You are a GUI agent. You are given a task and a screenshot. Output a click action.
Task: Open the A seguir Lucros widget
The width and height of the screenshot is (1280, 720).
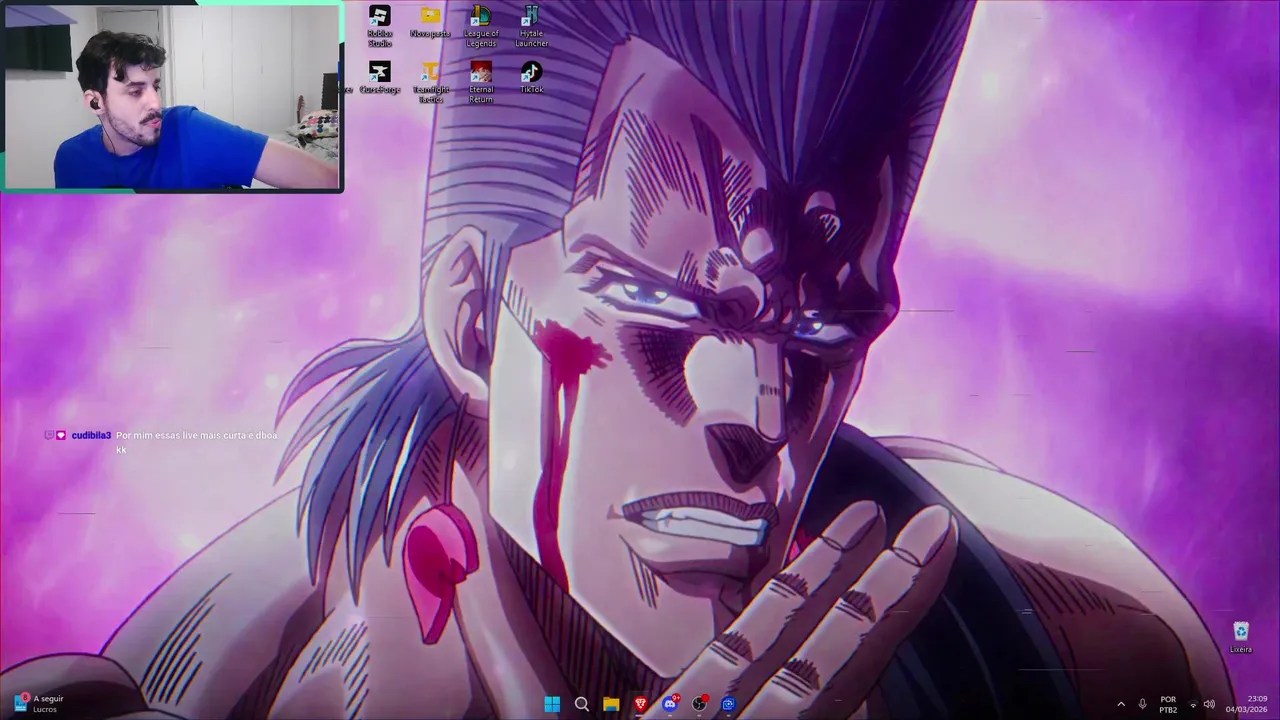(x=38, y=704)
